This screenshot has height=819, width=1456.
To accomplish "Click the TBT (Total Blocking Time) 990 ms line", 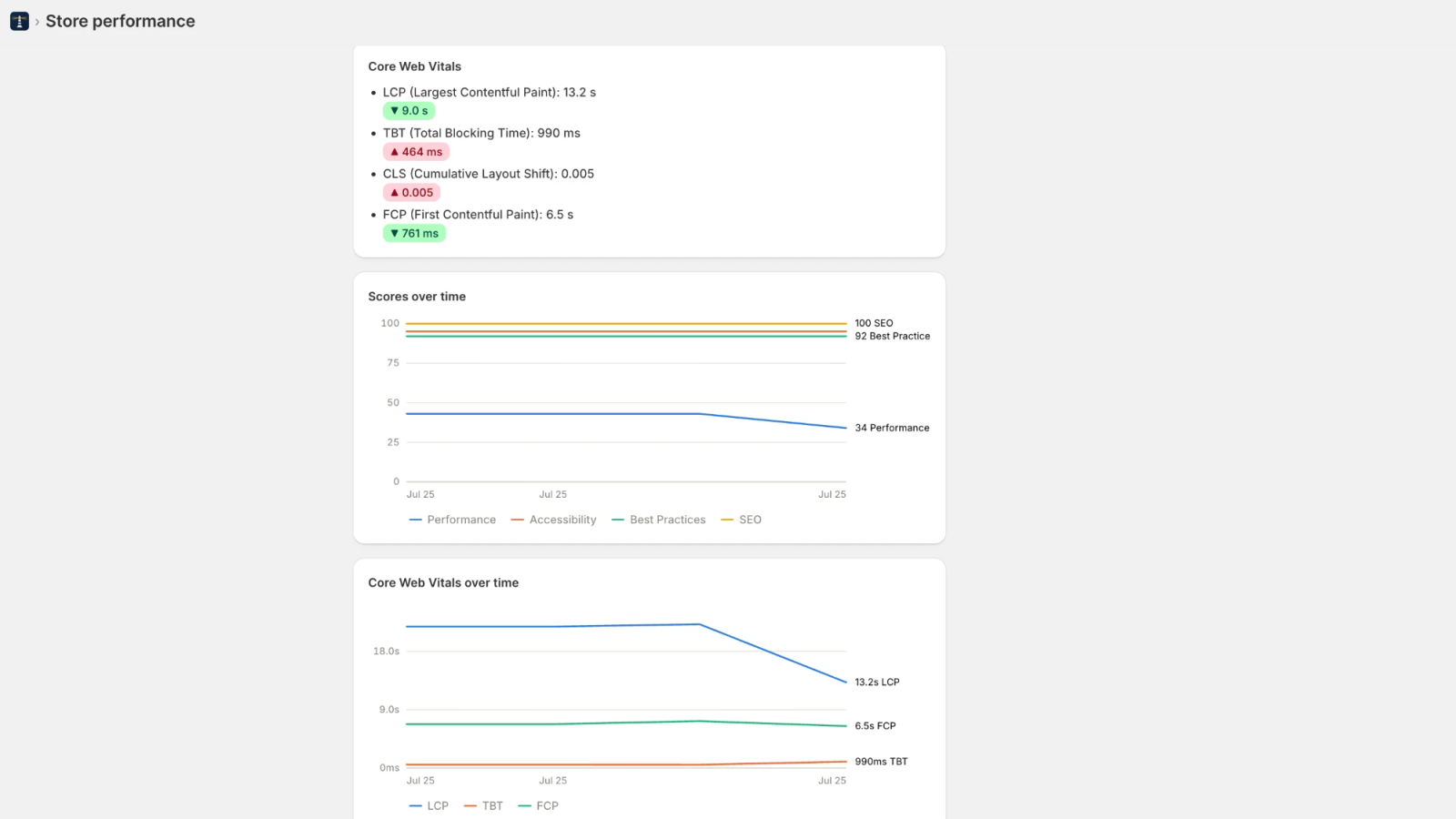I will [481, 133].
